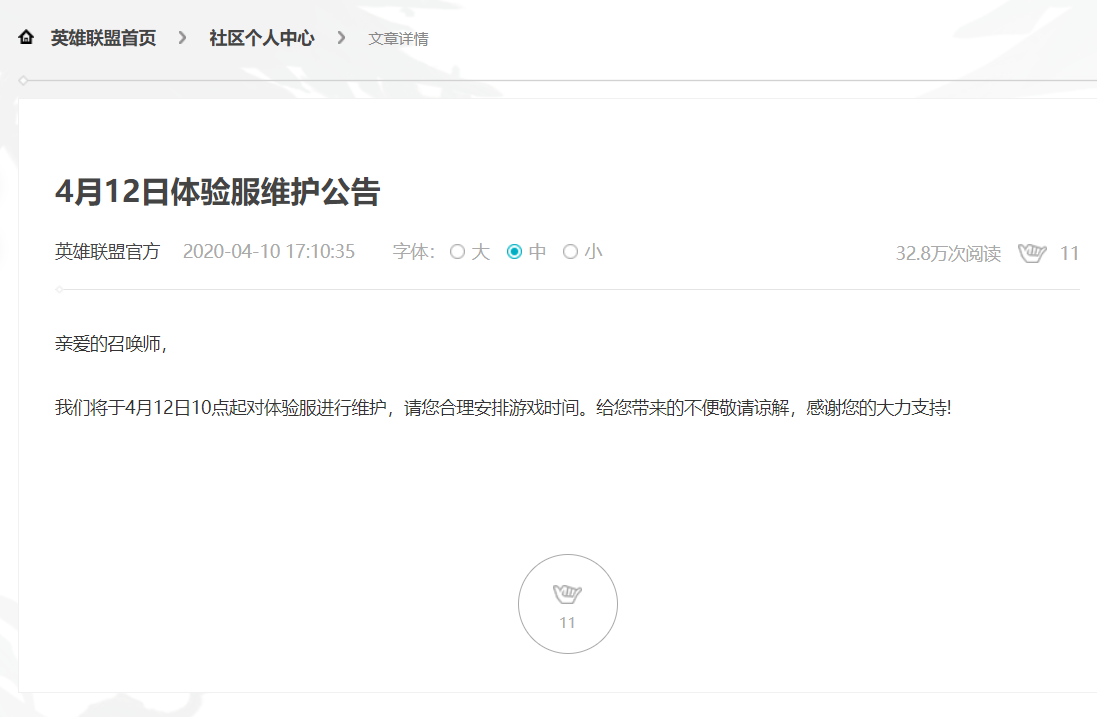The width and height of the screenshot is (1097, 717).
Task: Click the 字体: label
Action: click(x=413, y=252)
